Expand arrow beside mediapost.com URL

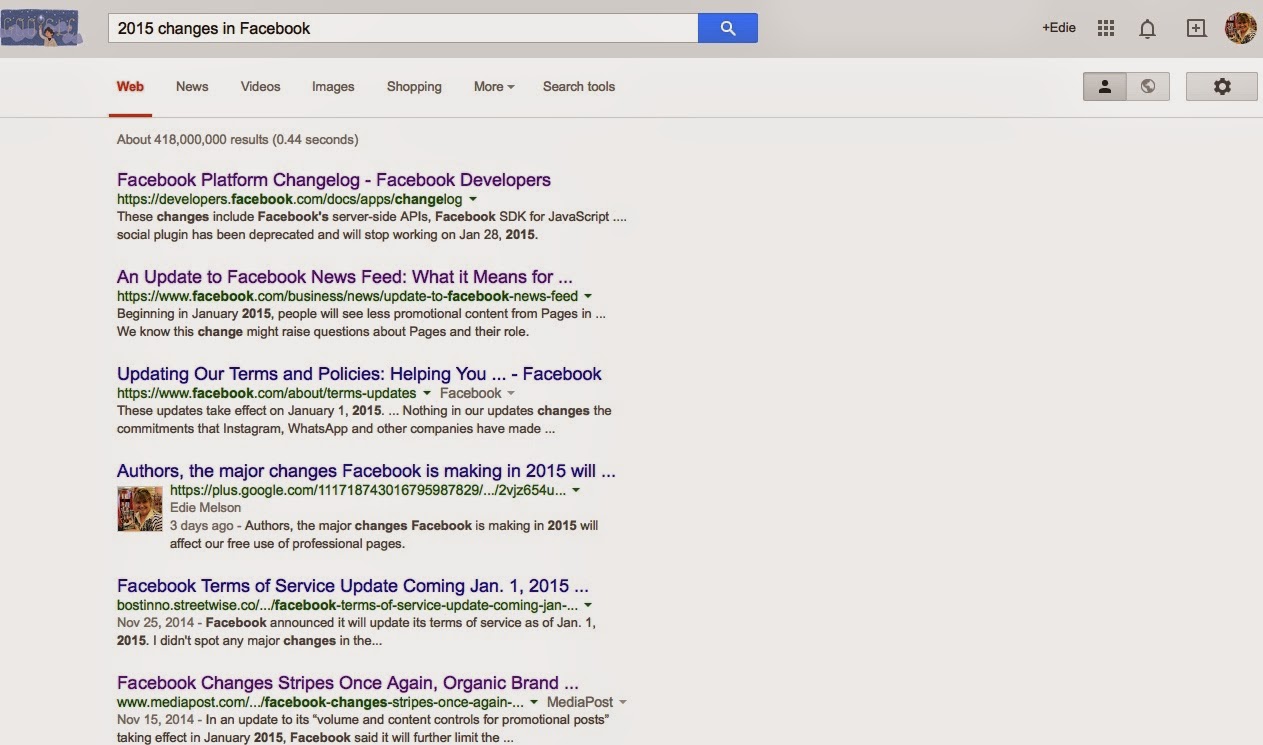pyautogui.click(x=535, y=703)
